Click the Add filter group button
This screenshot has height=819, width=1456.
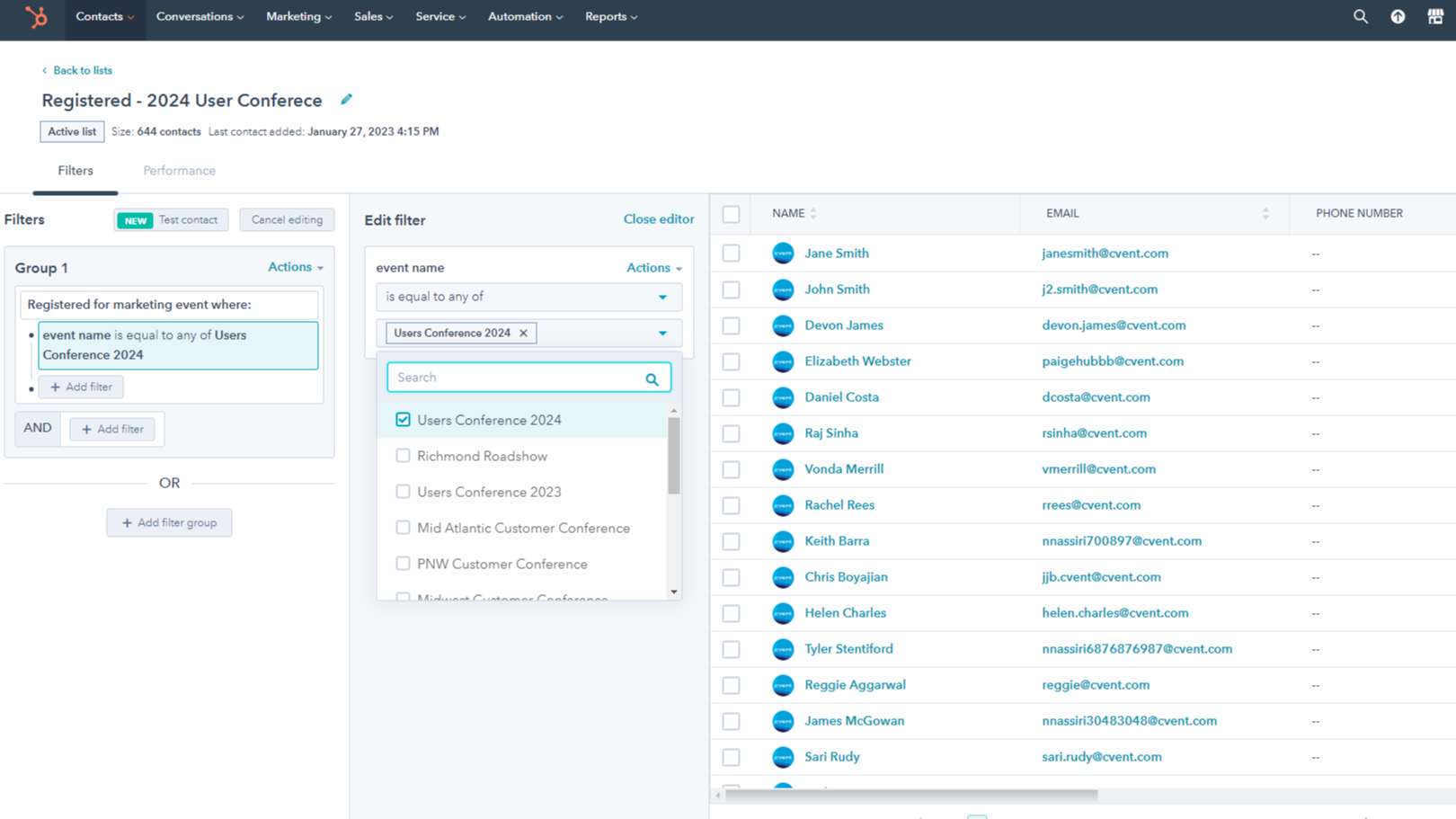tap(169, 522)
